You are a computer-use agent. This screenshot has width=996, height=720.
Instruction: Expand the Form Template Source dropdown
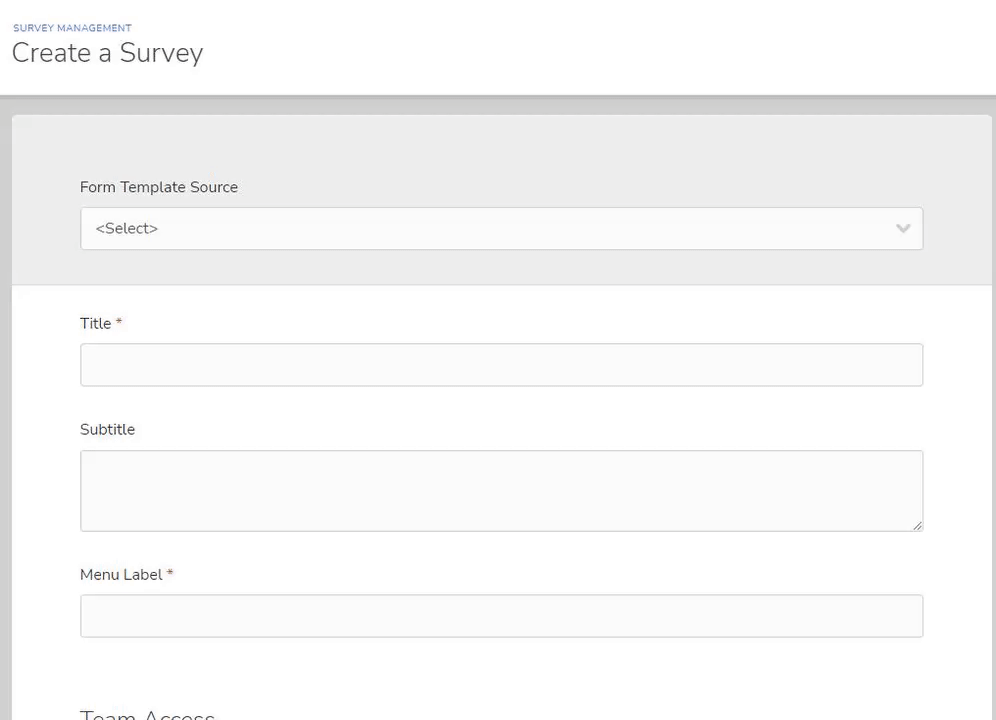point(501,228)
